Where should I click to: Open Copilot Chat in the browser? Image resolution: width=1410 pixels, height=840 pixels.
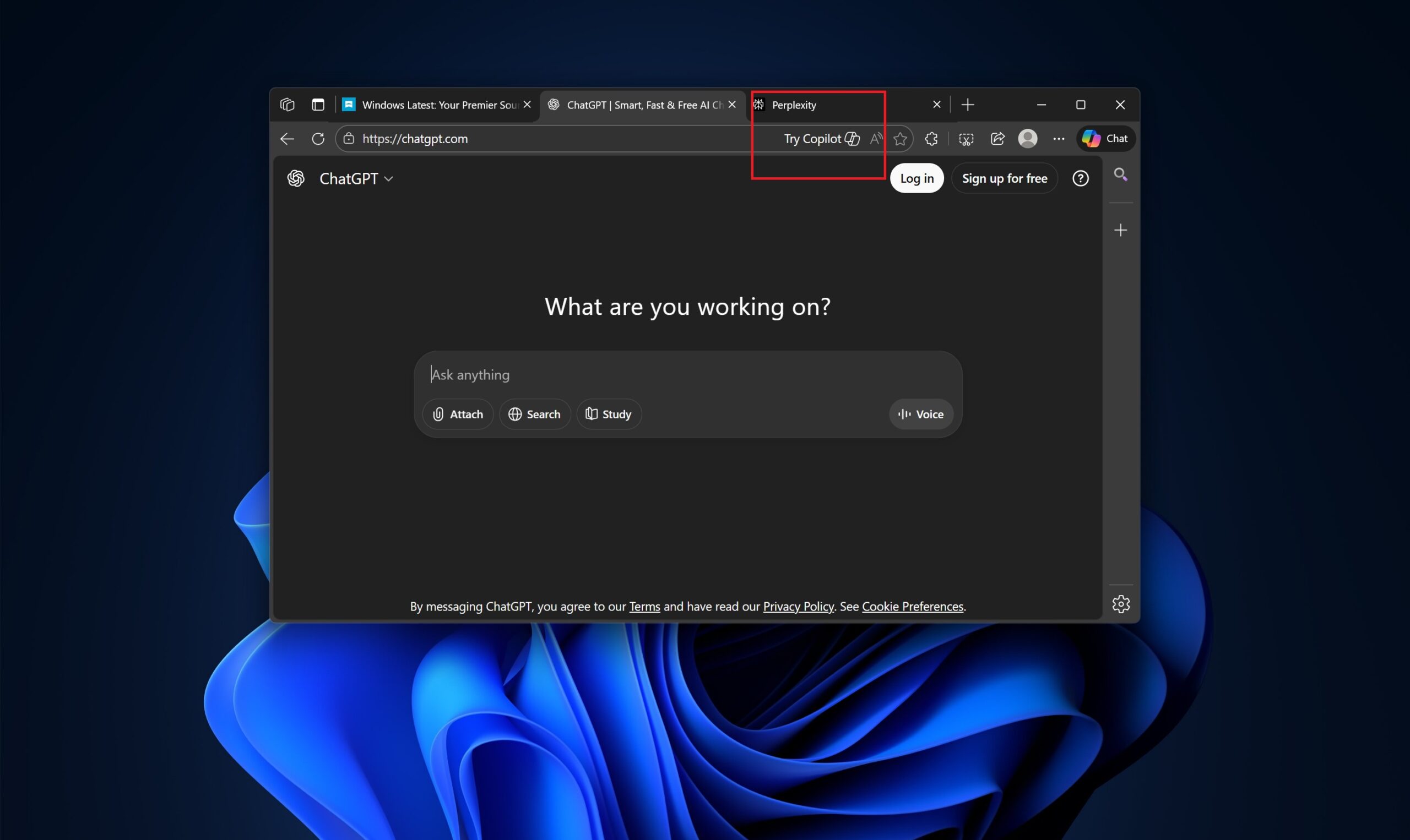point(1104,139)
